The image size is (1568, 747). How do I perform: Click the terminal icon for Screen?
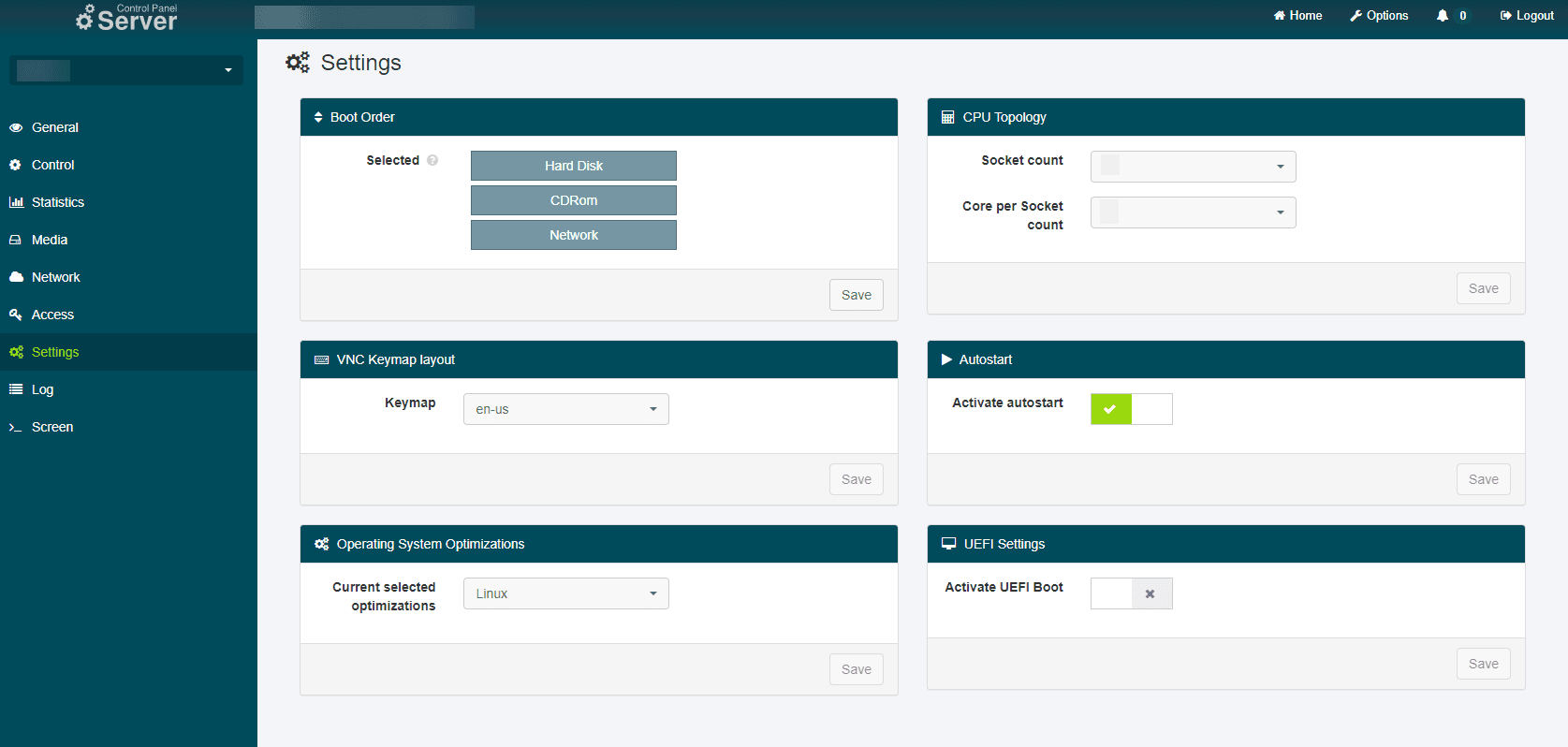(16, 427)
